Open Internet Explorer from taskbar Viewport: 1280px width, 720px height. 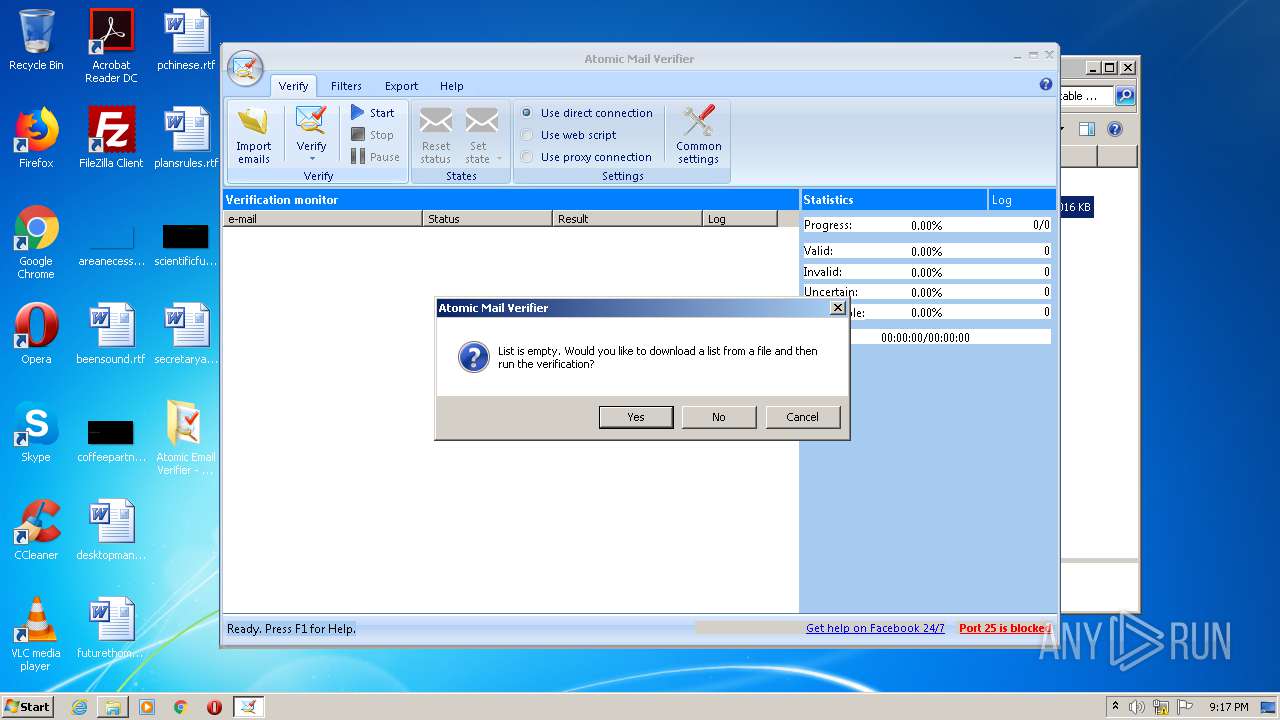click(79, 707)
